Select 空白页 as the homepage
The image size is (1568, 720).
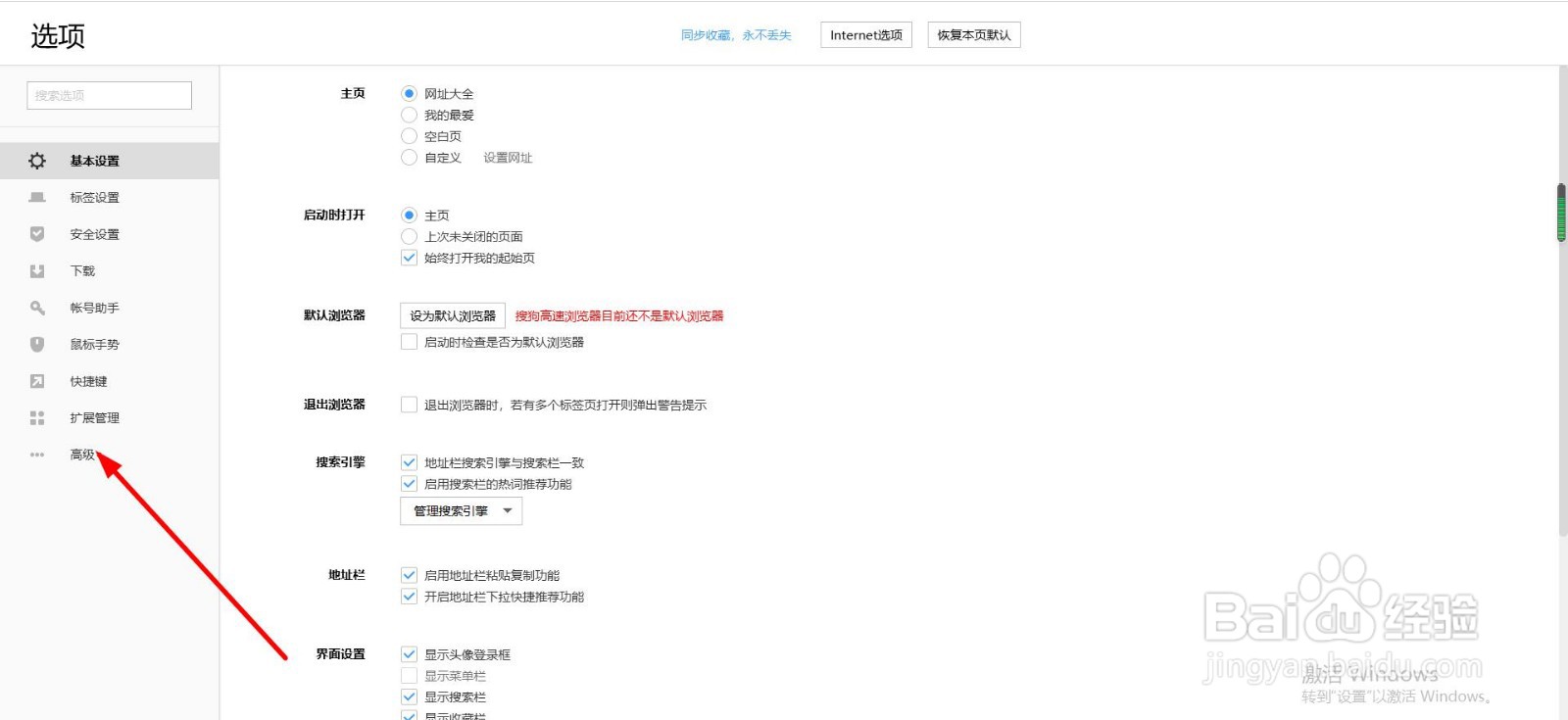pyautogui.click(x=410, y=136)
